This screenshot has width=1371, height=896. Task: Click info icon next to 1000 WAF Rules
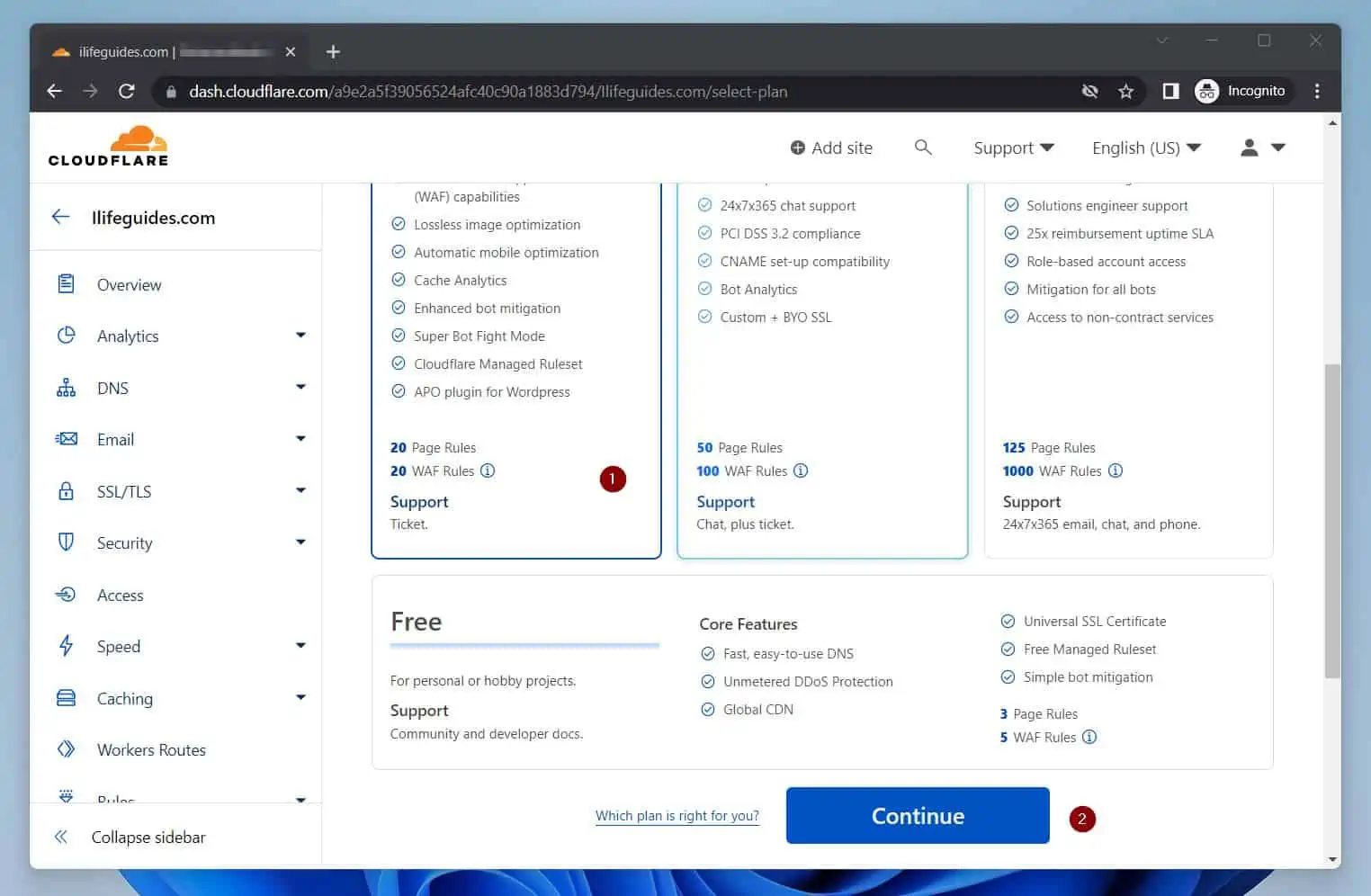click(1116, 470)
